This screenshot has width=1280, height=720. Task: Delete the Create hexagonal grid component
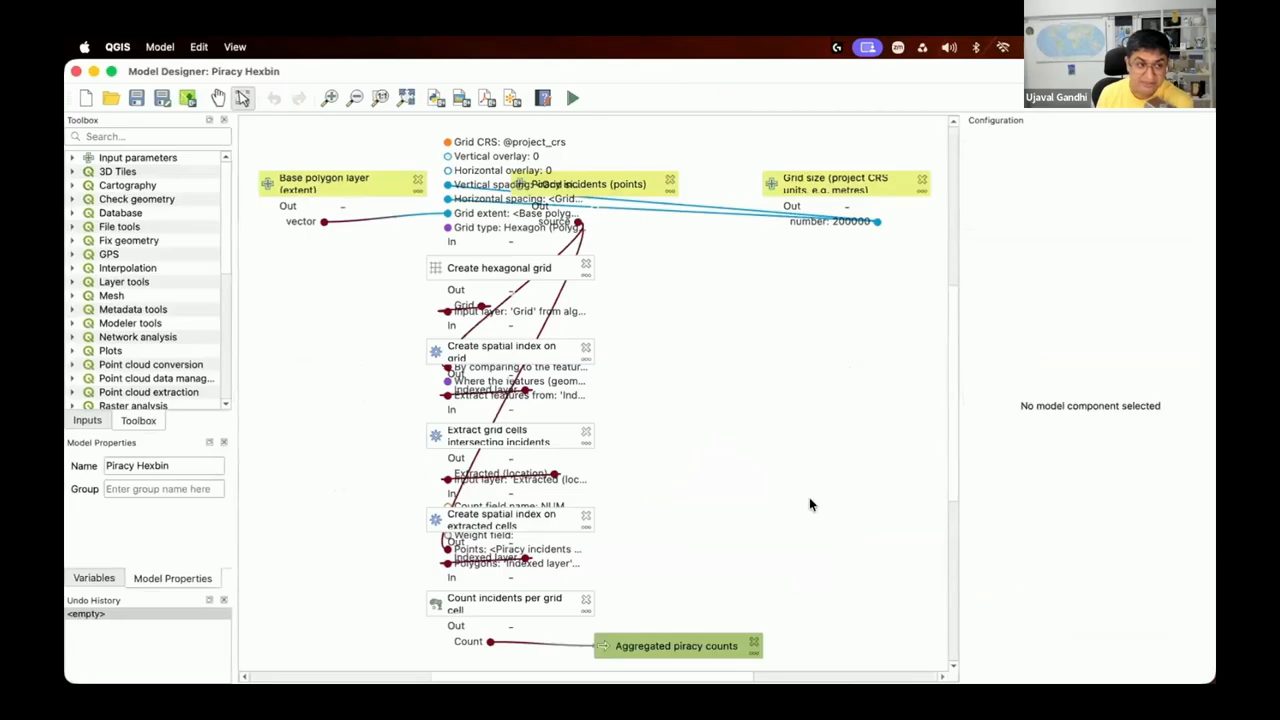point(586,264)
